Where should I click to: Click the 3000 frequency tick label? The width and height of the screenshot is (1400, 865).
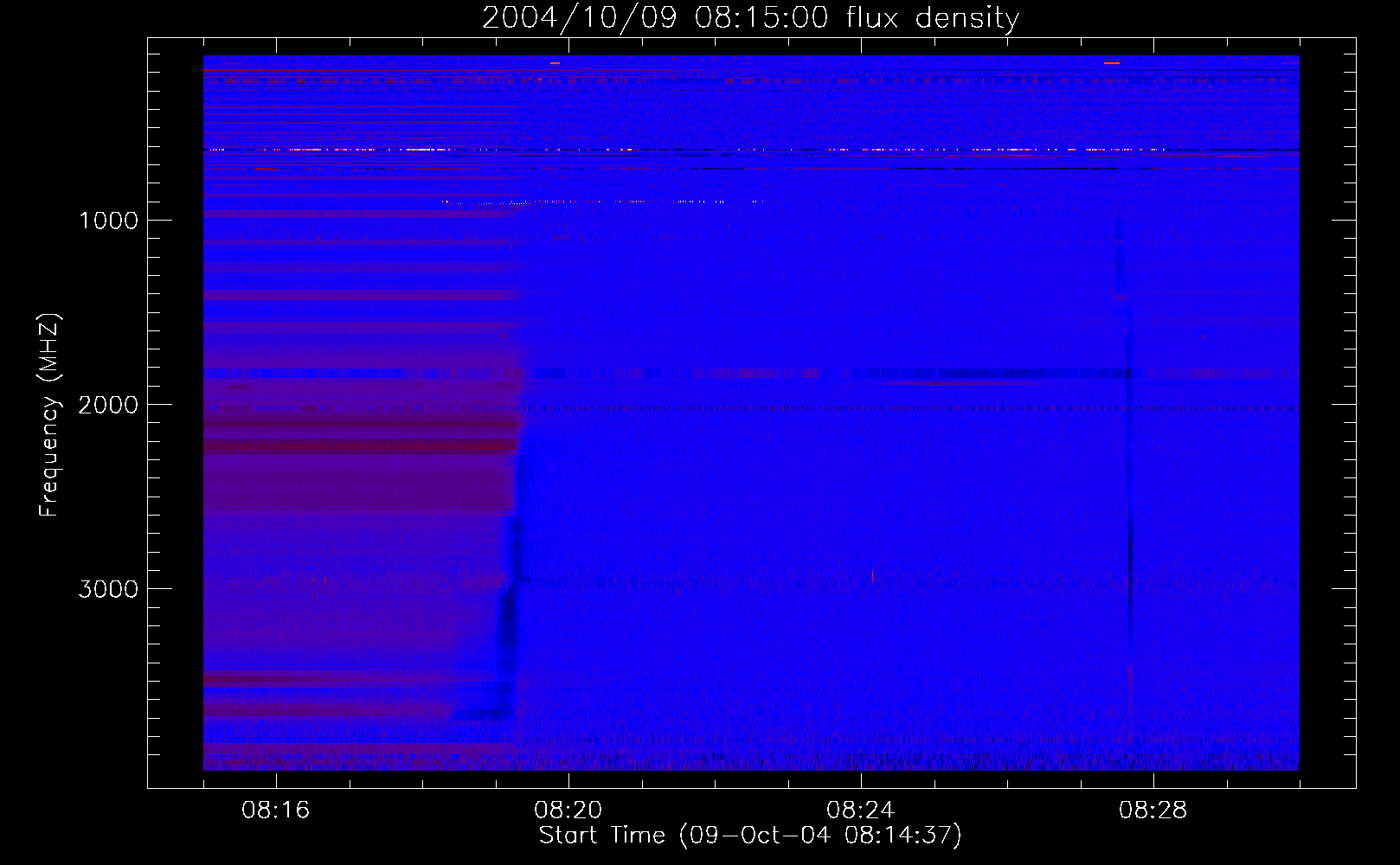[x=108, y=589]
